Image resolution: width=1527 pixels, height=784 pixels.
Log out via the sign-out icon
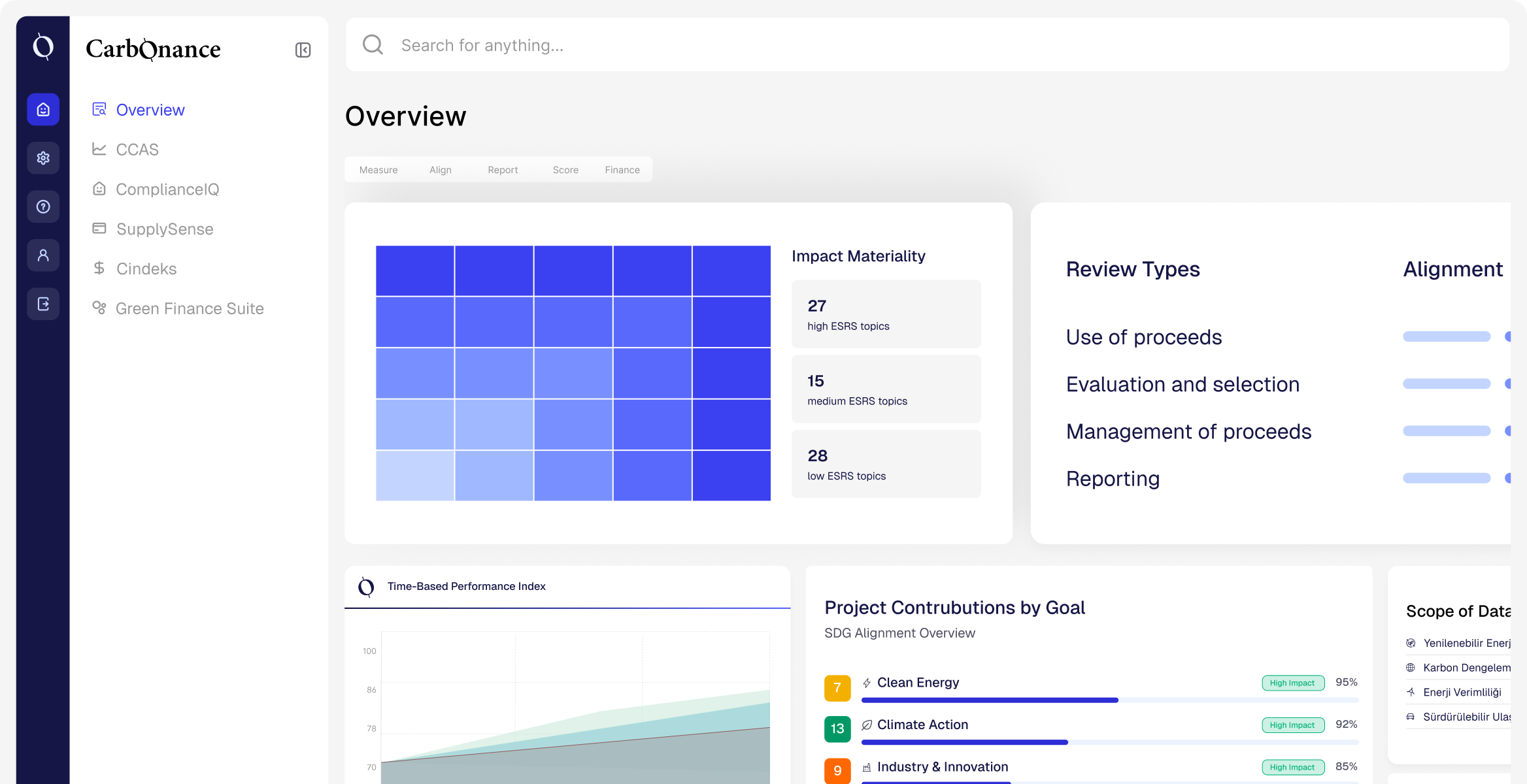42,303
